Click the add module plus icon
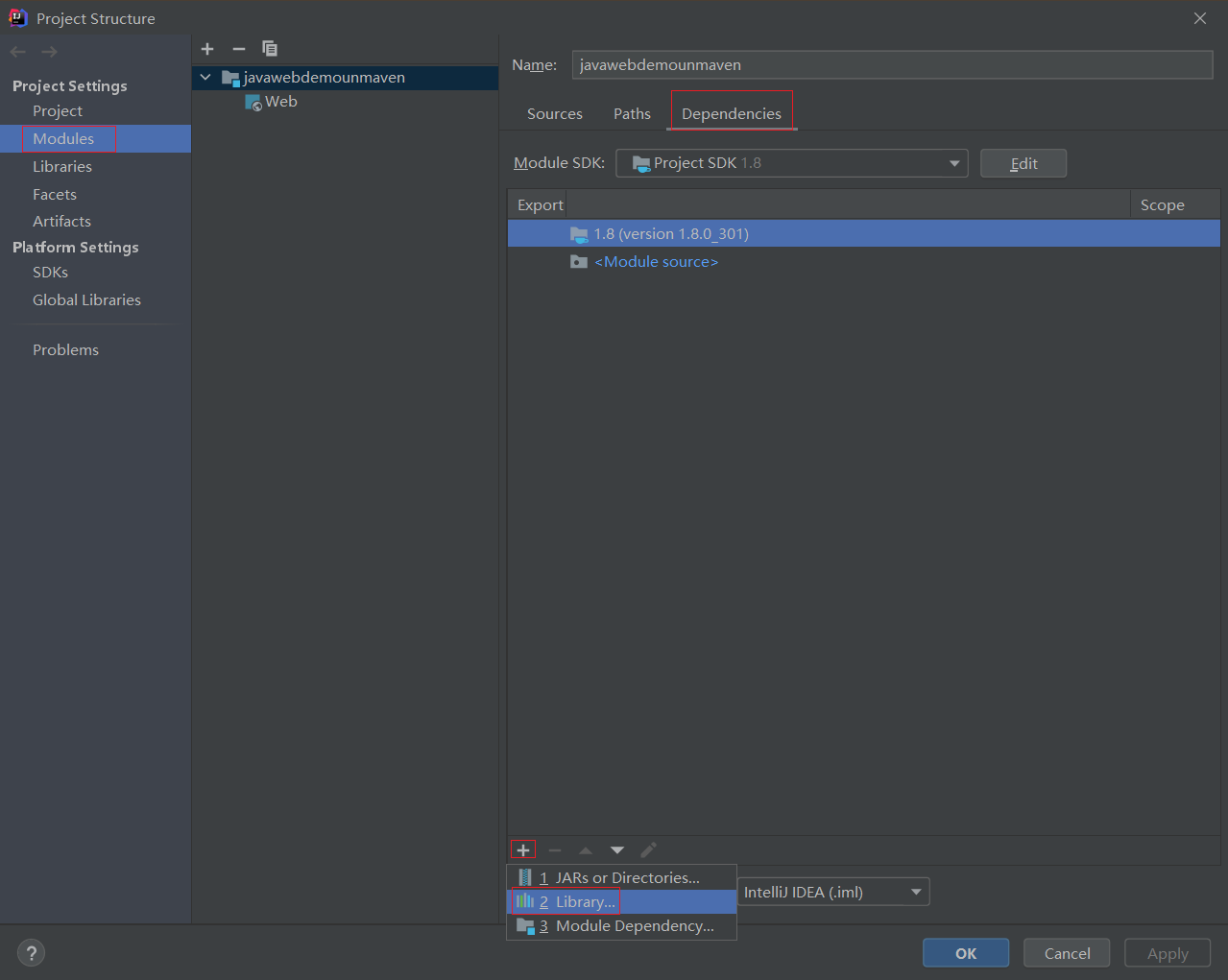 pos(207,49)
